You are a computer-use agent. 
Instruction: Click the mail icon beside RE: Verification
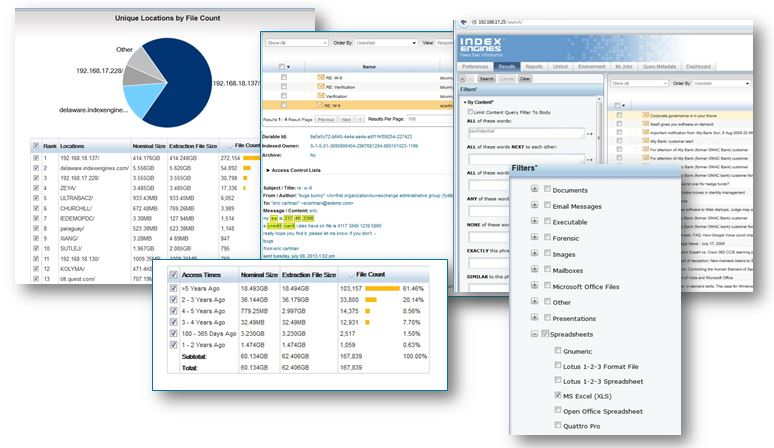(321, 86)
